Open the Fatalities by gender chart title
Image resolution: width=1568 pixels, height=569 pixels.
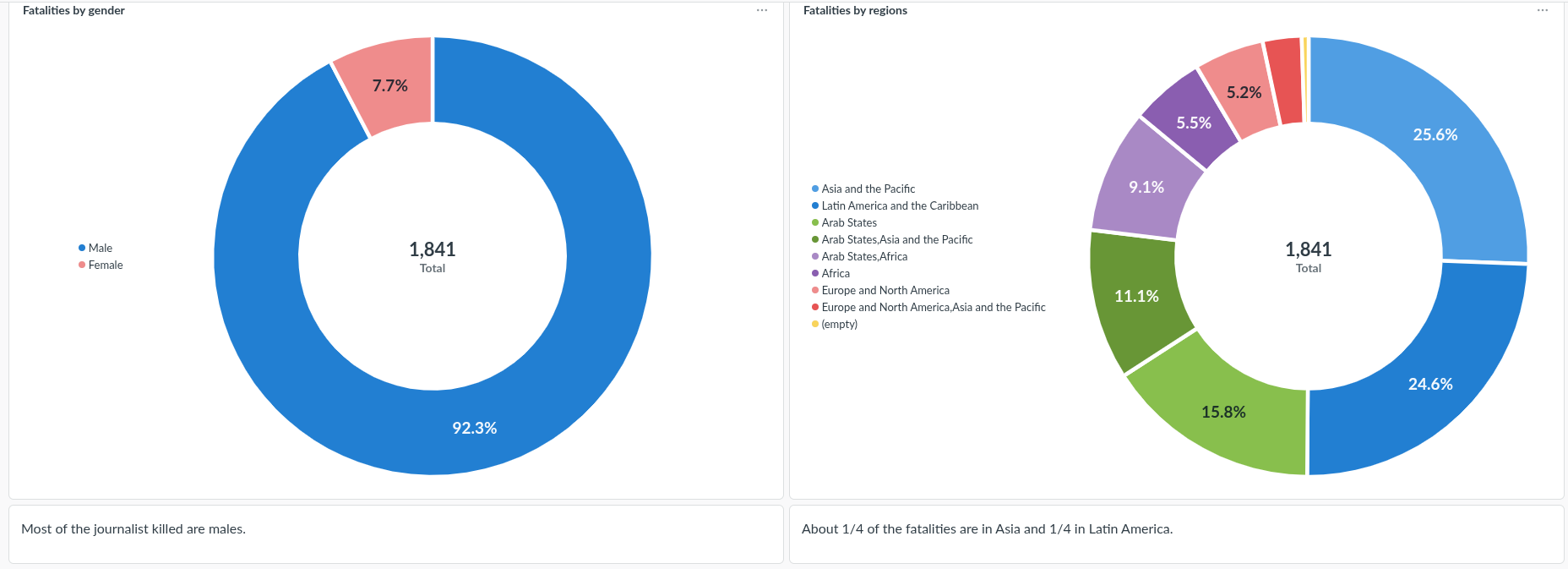[73, 10]
